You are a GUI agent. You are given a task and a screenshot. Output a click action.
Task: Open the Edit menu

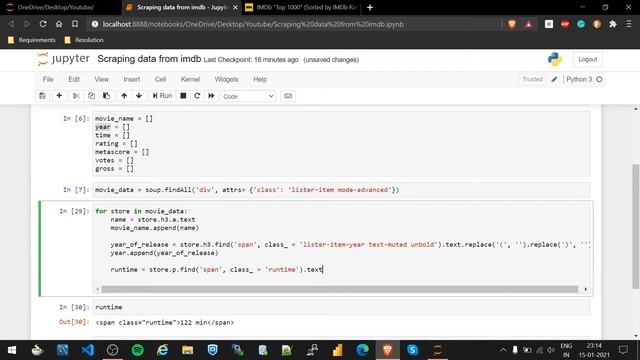(74, 79)
